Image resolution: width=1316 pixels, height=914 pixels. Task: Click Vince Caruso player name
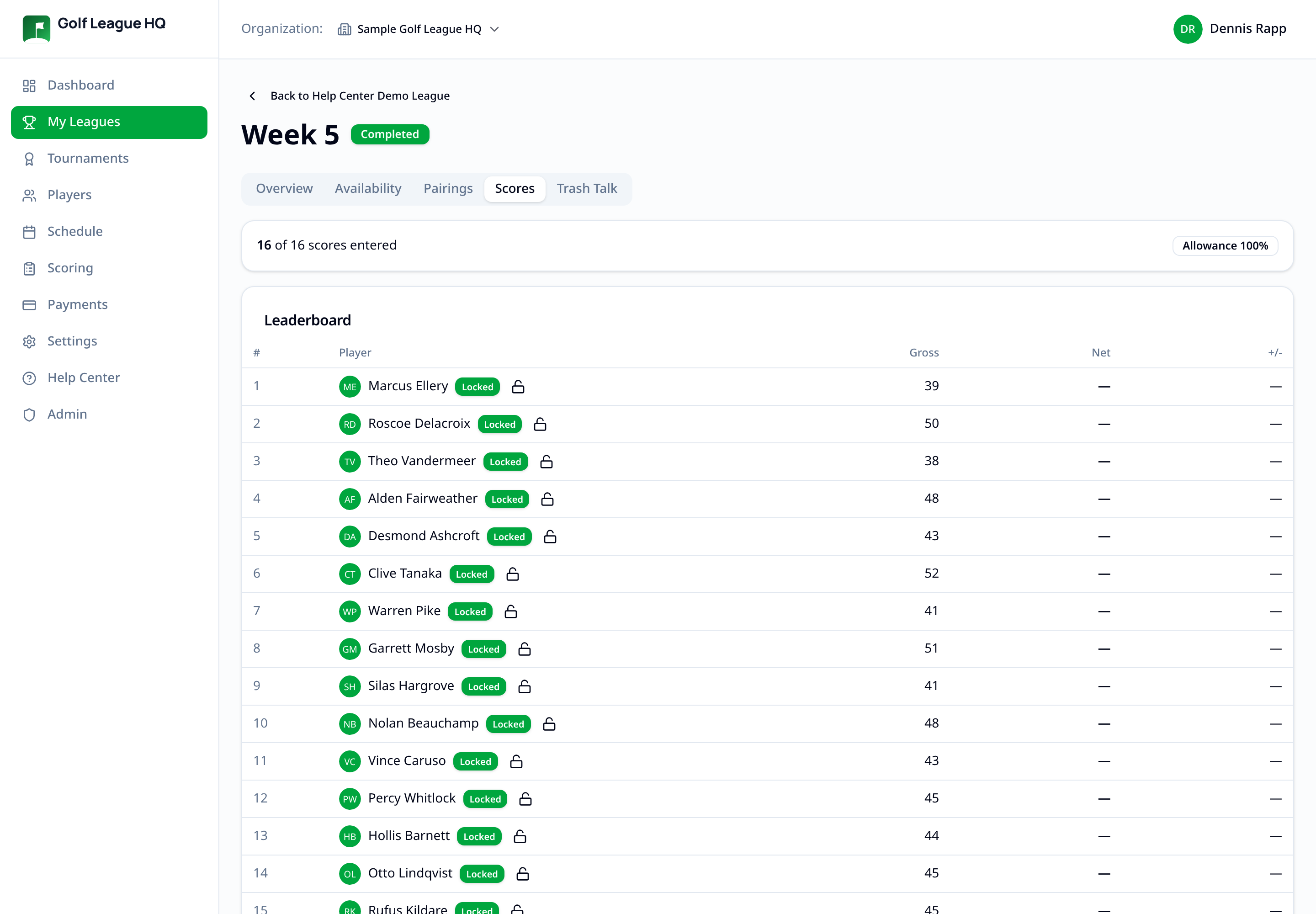[x=407, y=761]
